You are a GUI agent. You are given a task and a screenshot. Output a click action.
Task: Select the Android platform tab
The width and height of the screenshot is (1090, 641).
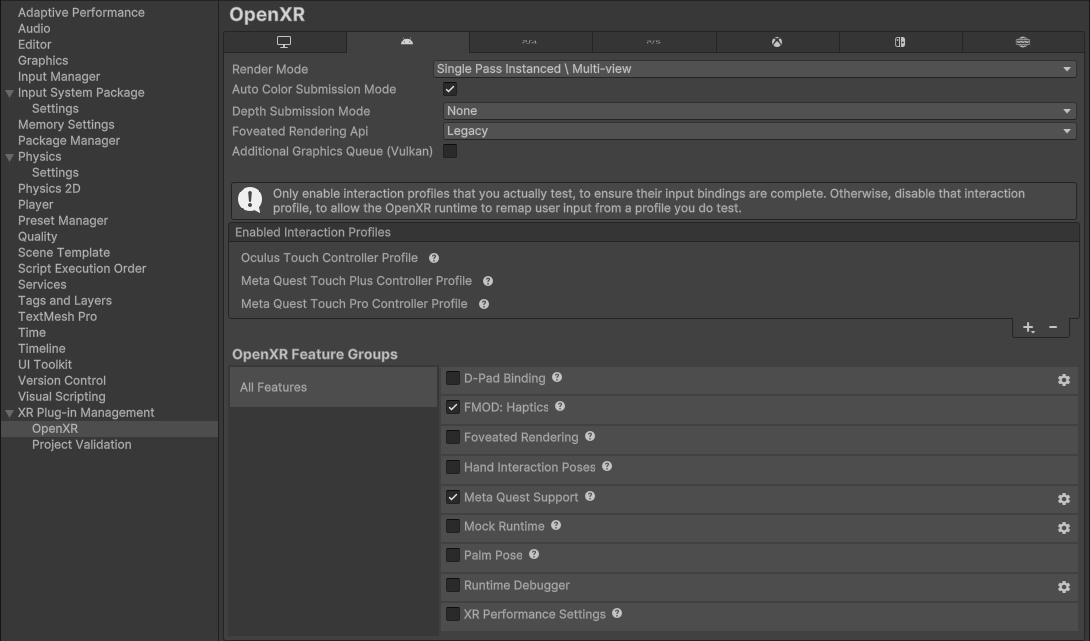407,42
